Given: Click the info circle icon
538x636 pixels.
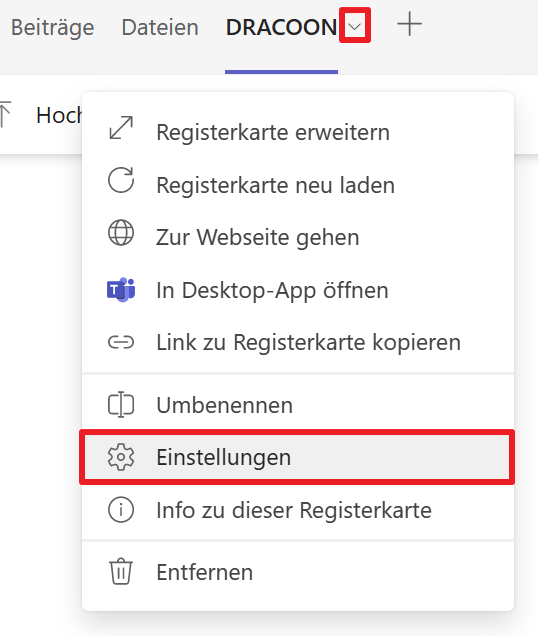Looking at the screenshot, I should click(121, 510).
